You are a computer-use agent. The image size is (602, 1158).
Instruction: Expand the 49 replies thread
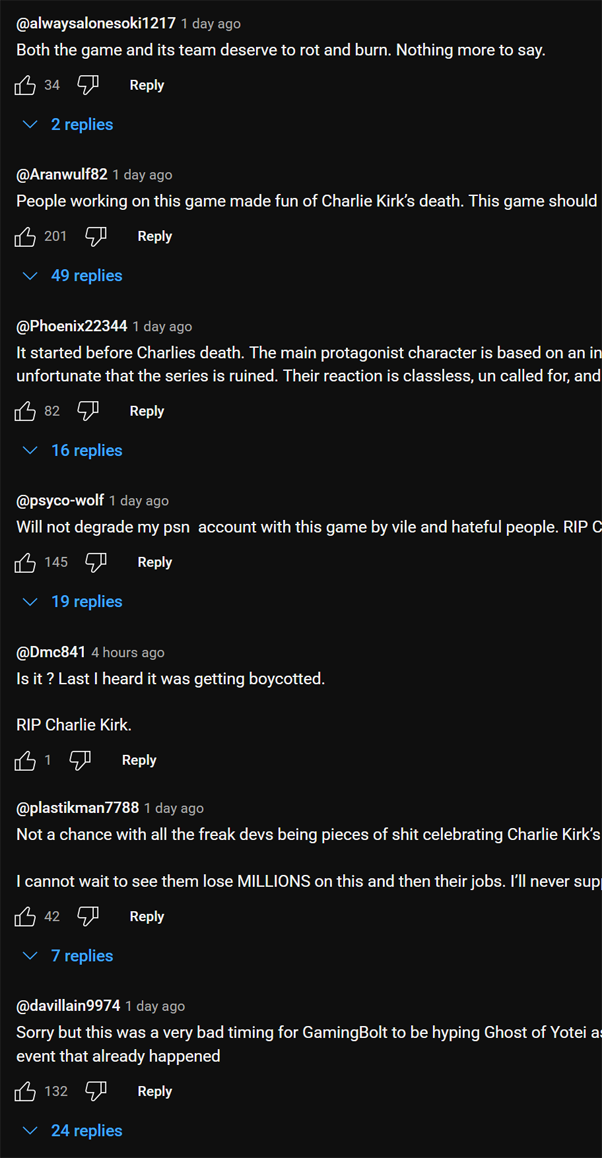[x=72, y=276]
